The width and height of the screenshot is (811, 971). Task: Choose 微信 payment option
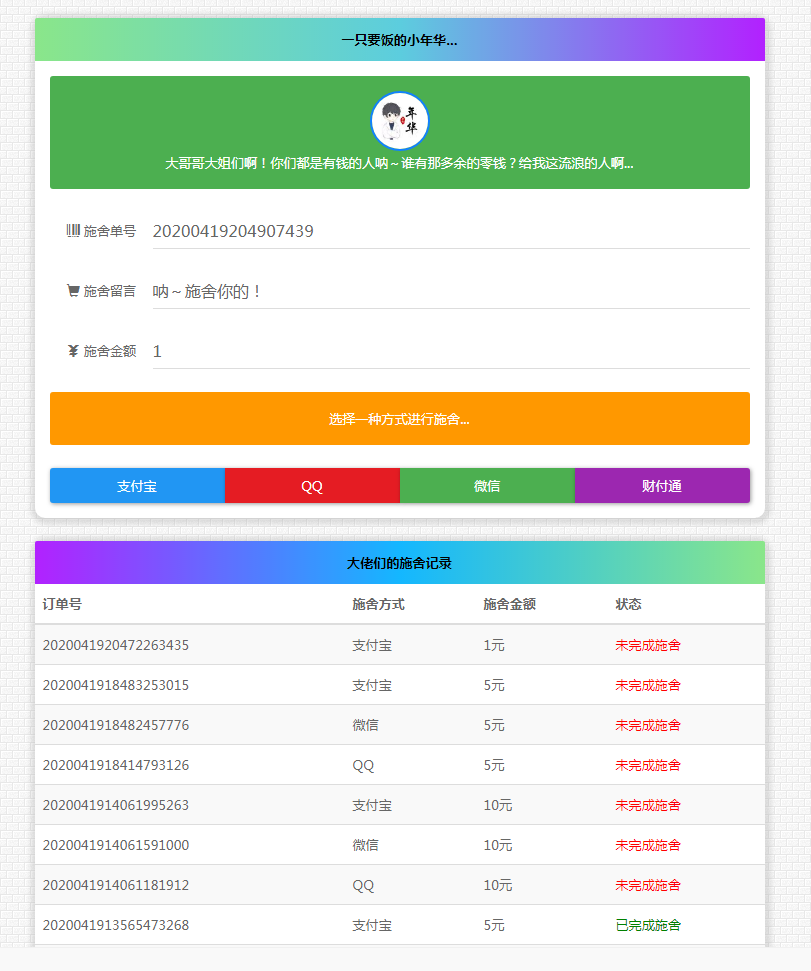487,485
